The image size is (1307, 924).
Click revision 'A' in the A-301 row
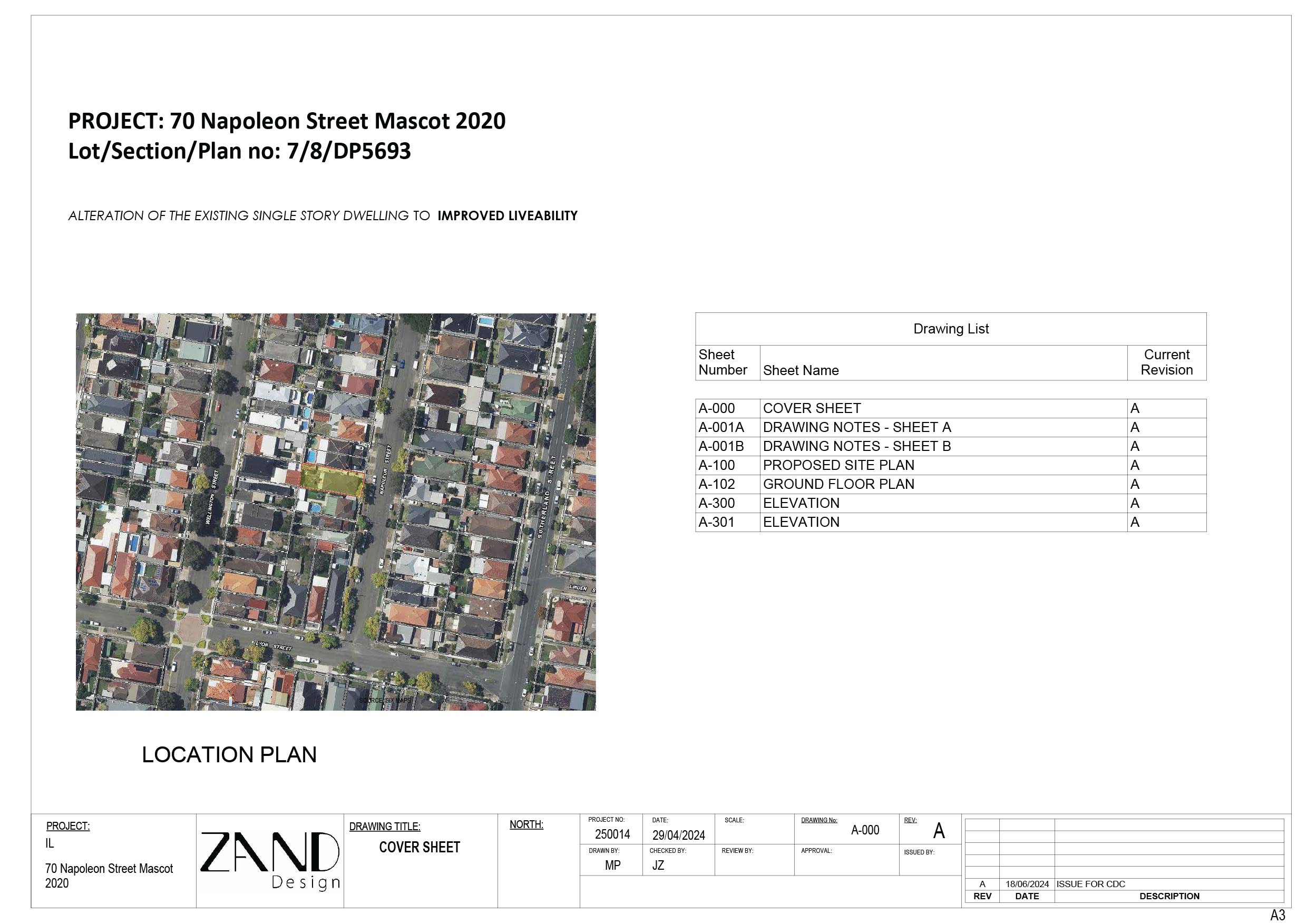[1135, 522]
